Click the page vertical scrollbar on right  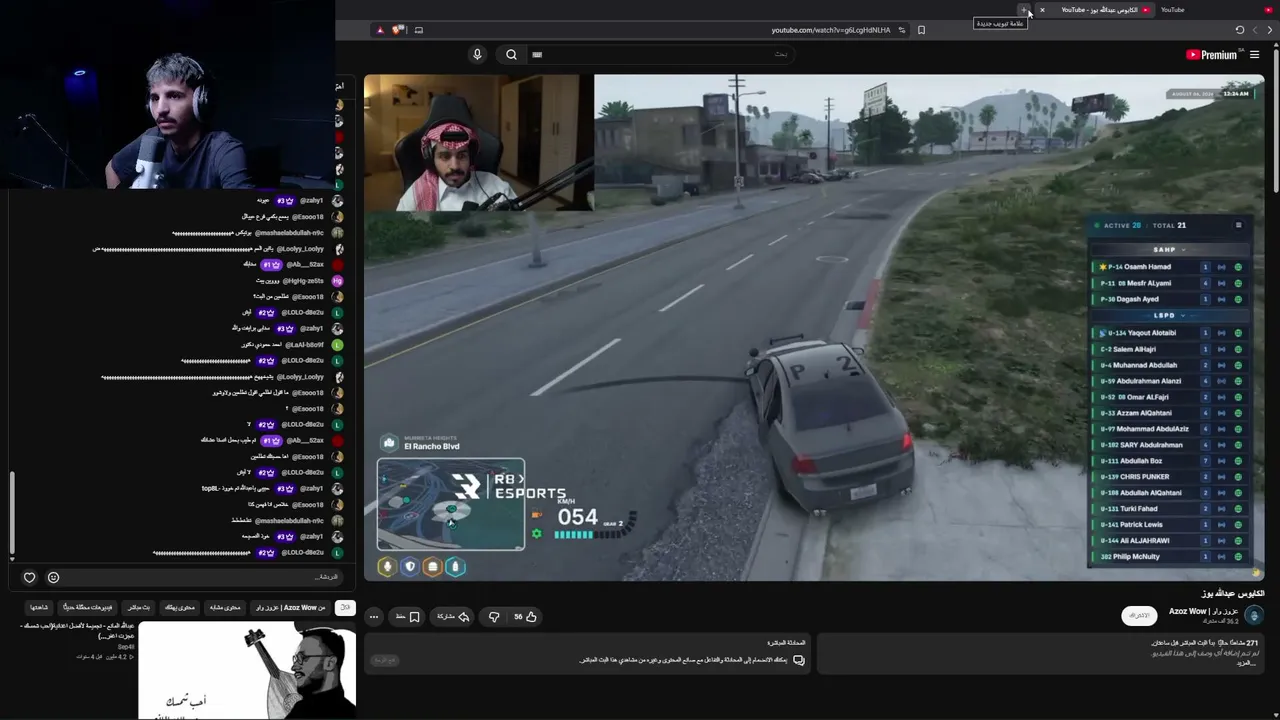[1275, 120]
